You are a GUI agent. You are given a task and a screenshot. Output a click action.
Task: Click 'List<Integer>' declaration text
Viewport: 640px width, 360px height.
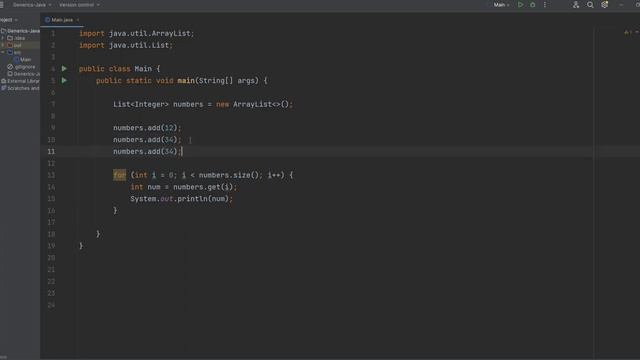(x=141, y=104)
